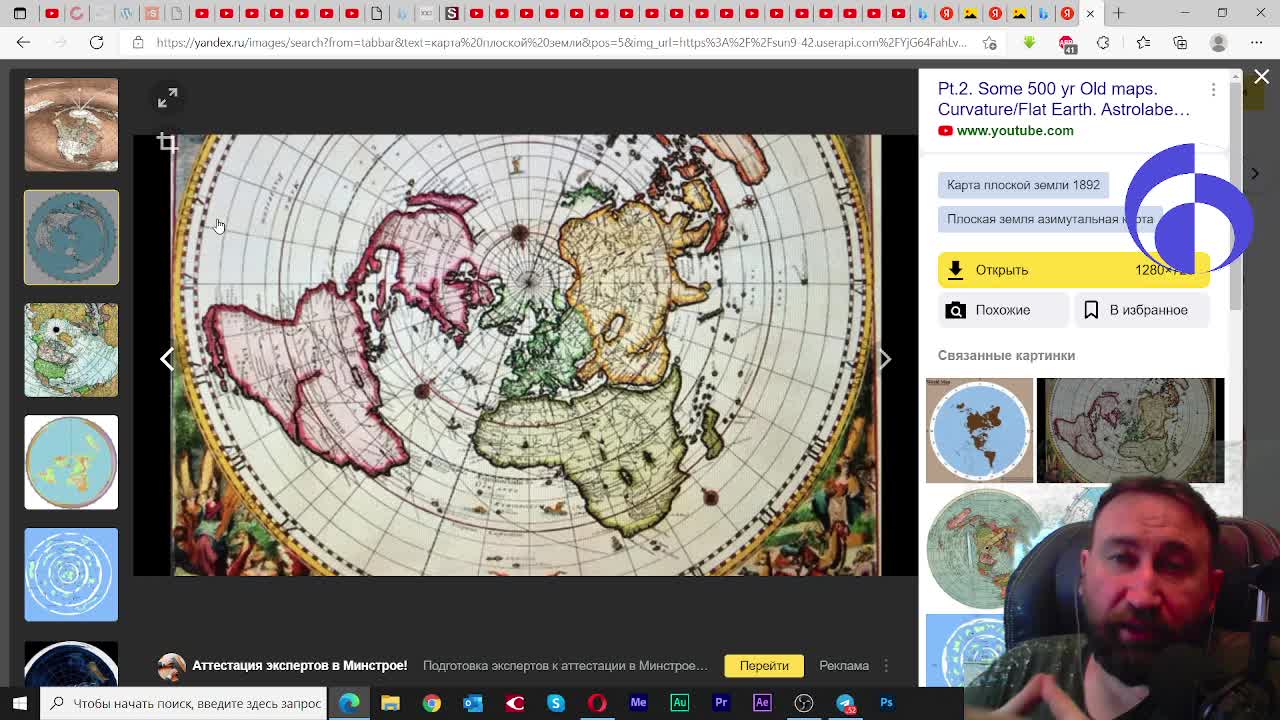Screen dimensions: 1280x720
Task: Open Outlook from the taskbar
Action: point(473,703)
